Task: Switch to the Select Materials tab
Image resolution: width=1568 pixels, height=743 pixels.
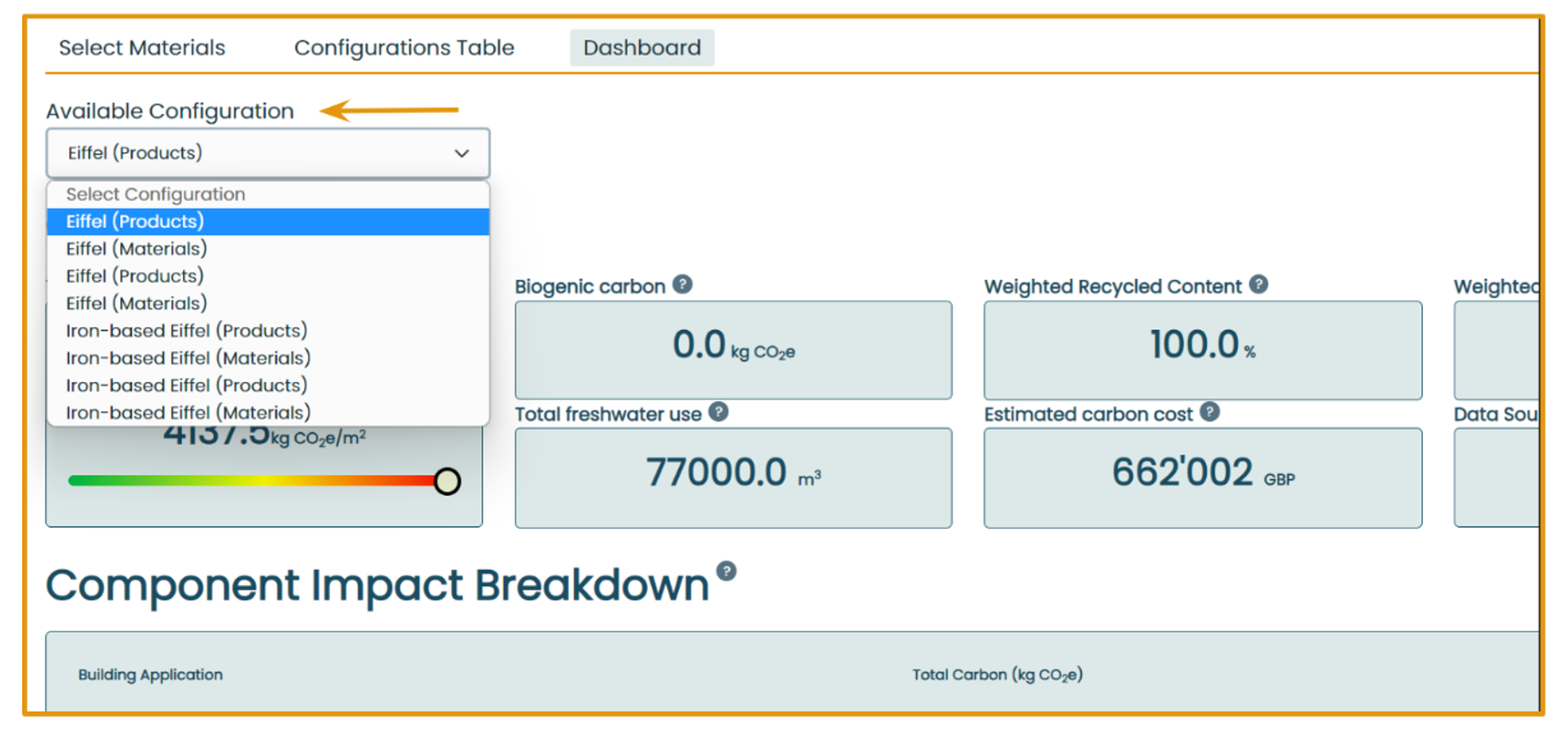Action: pyautogui.click(x=142, y=48)
